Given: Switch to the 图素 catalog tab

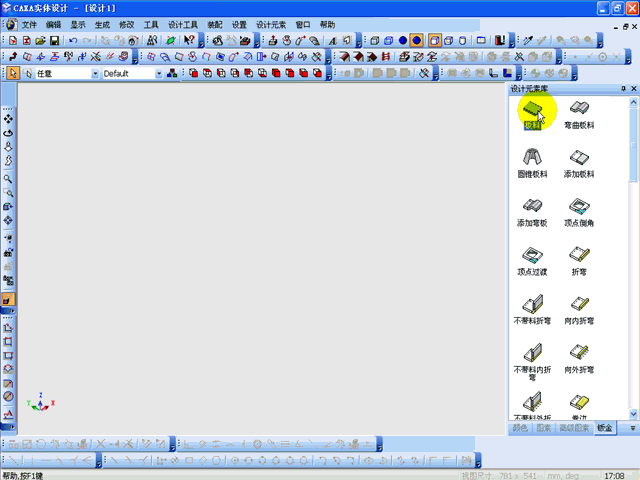Looking at the screenshot, I should pos(543,428).
